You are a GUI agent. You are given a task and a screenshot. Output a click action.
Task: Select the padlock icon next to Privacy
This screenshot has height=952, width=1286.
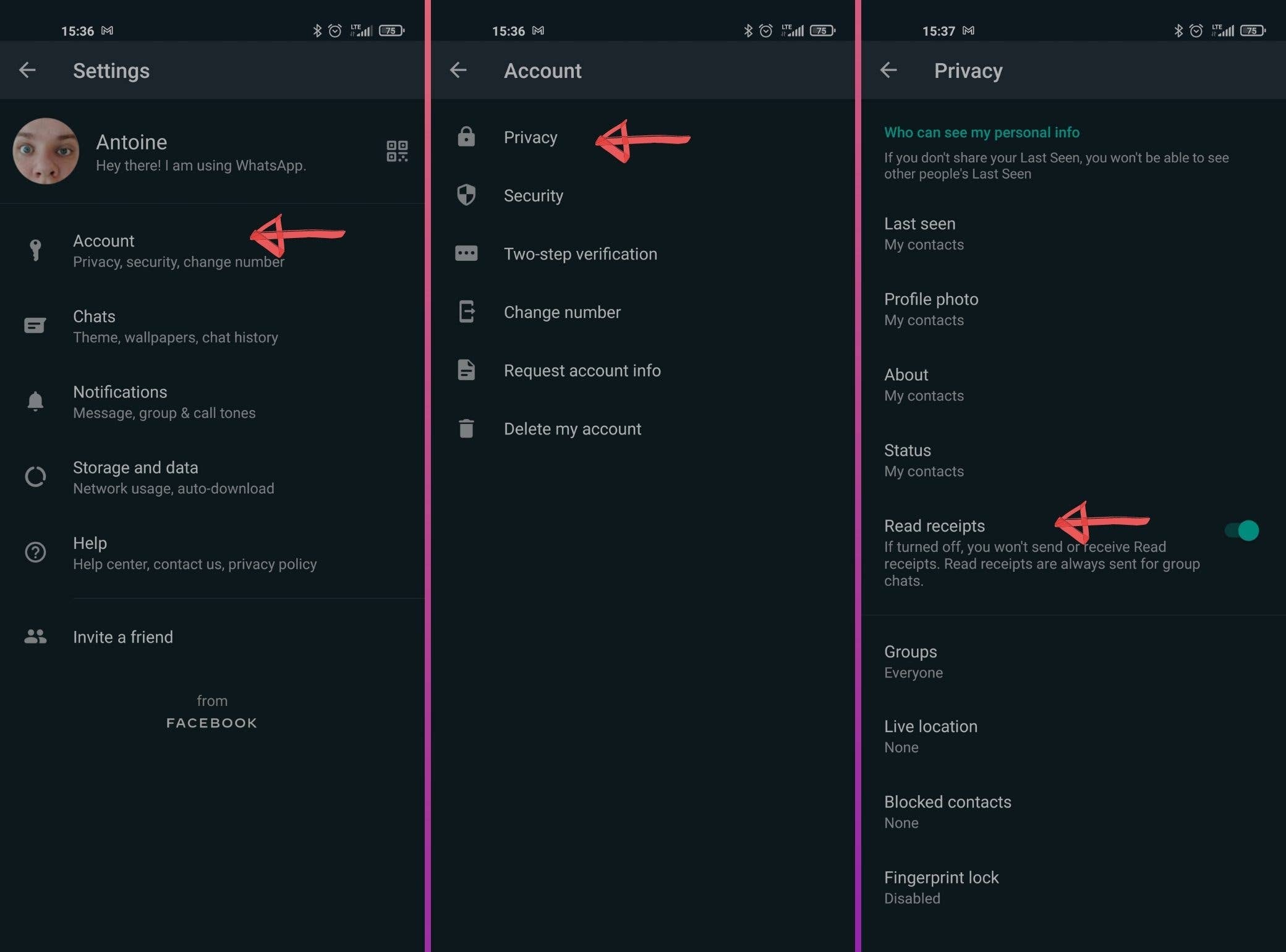(x=466, y=137)
